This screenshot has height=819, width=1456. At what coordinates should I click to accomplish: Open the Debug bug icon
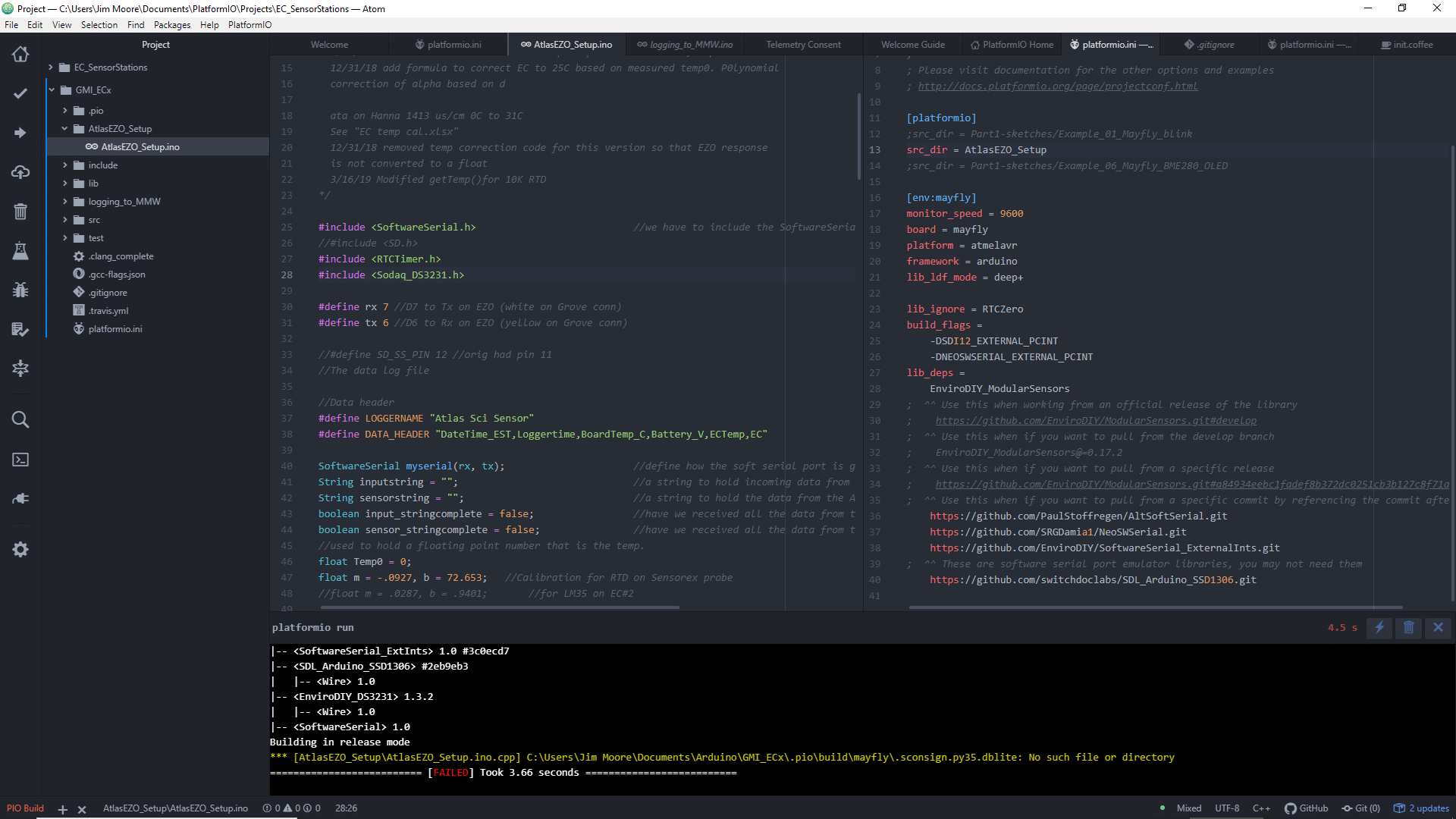[20, 290]
